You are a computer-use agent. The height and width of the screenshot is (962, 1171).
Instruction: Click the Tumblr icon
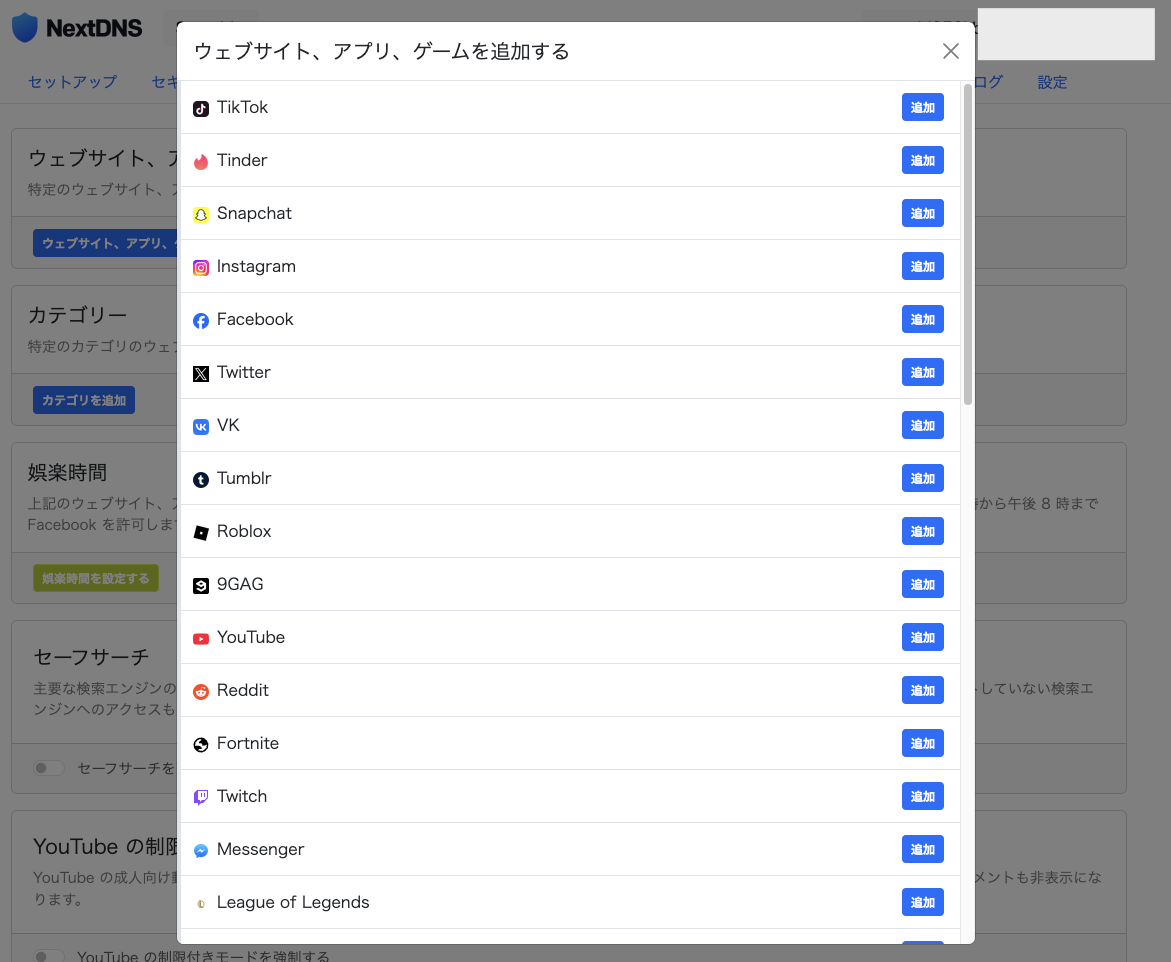point(201,478)
